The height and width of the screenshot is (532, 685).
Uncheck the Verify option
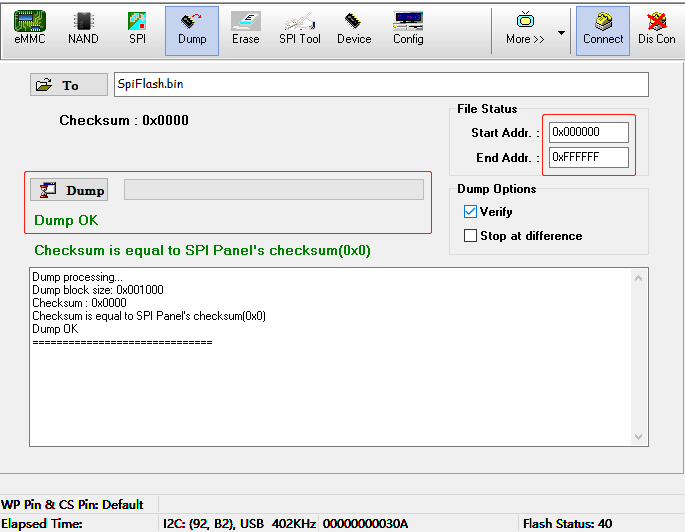click(x=471, y=212)
